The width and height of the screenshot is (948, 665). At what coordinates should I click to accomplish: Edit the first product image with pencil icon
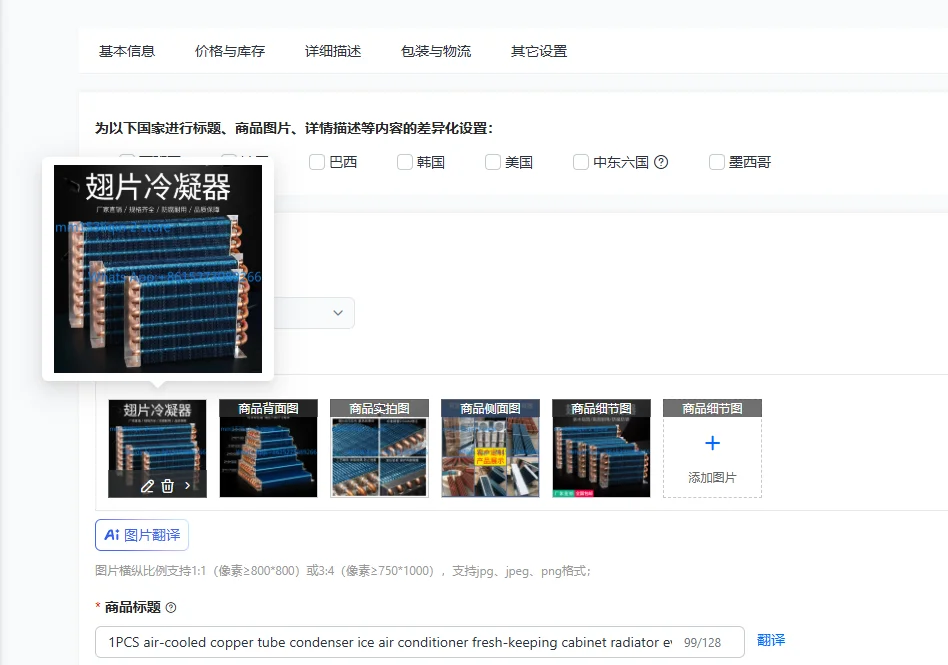point(147,486)
